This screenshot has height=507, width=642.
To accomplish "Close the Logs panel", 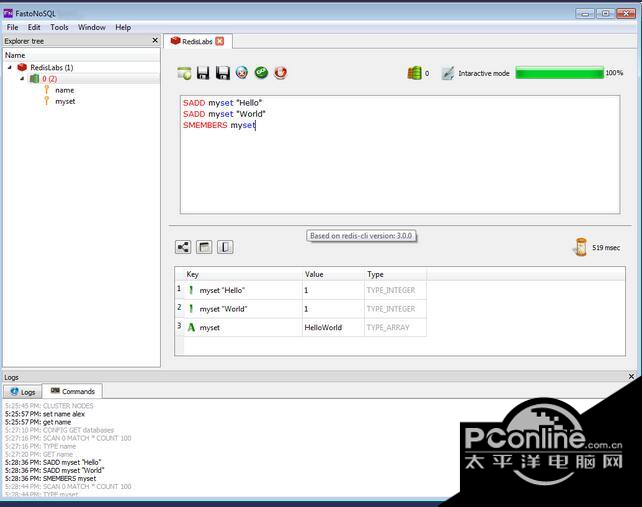I will pyautogui.click(x=631, y=376).
